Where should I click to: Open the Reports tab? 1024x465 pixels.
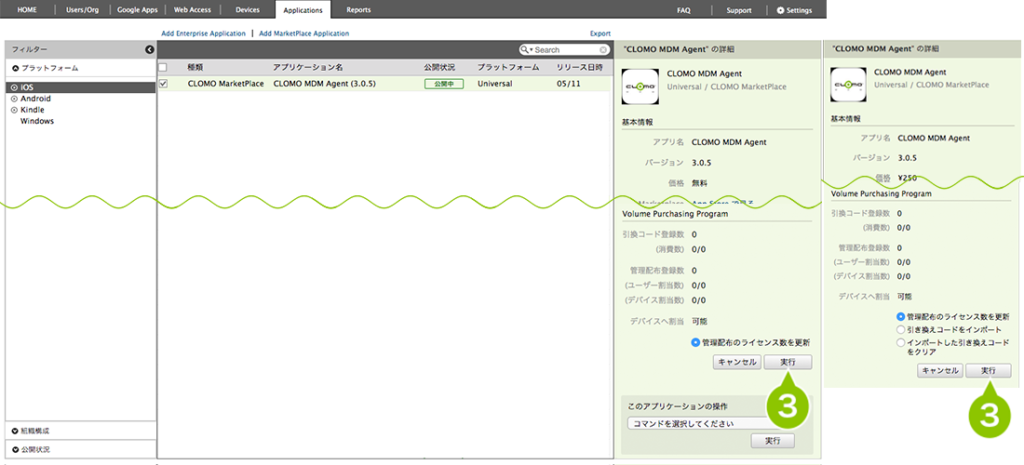pyautogui.click(x=359, y=10)
